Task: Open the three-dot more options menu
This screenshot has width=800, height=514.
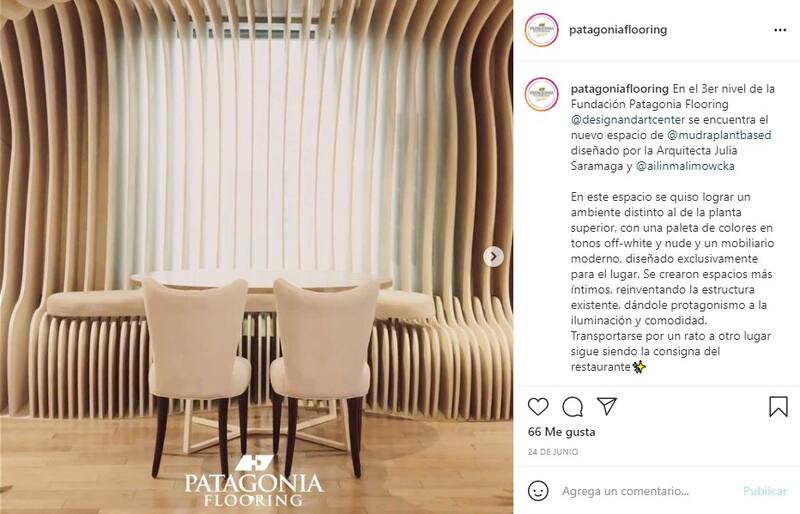Action: click(x=780, y=30)
